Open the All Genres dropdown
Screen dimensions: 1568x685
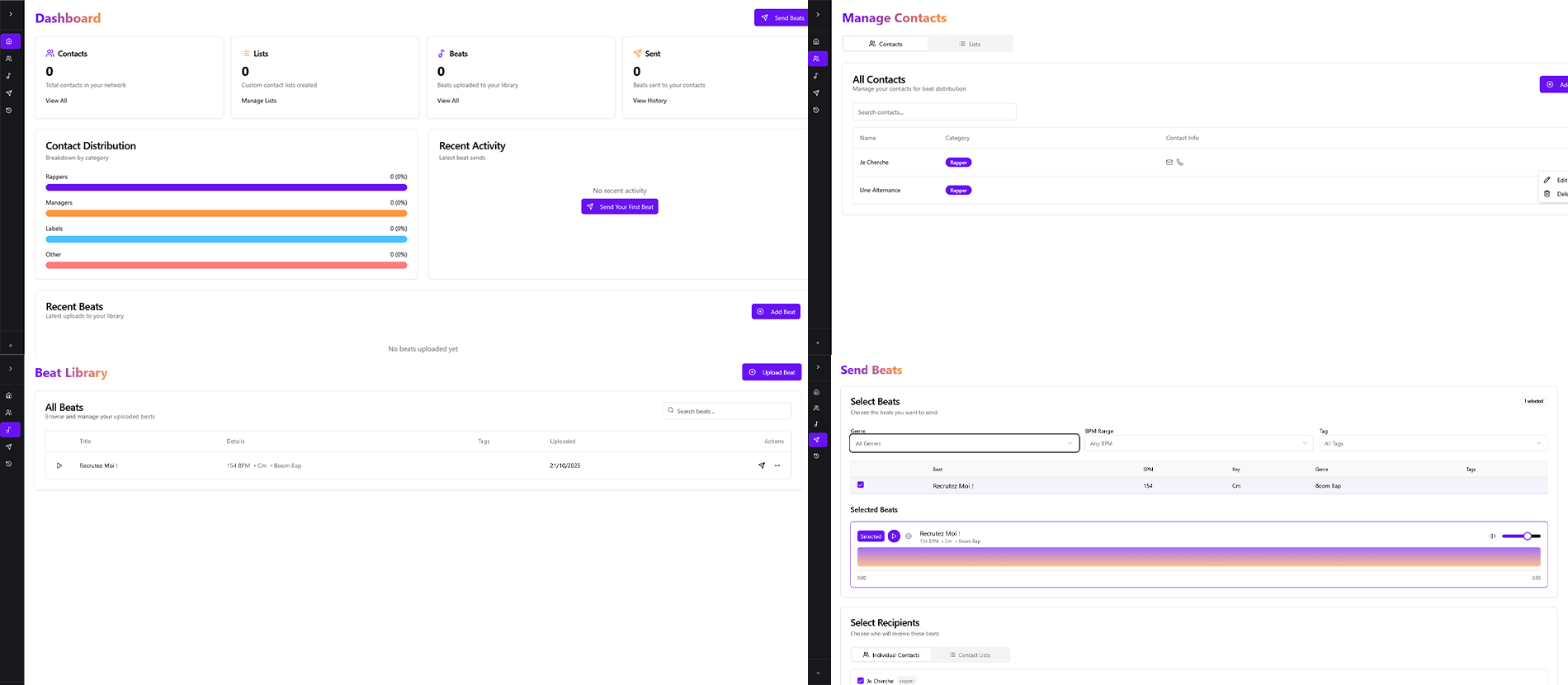click(964, 443)
